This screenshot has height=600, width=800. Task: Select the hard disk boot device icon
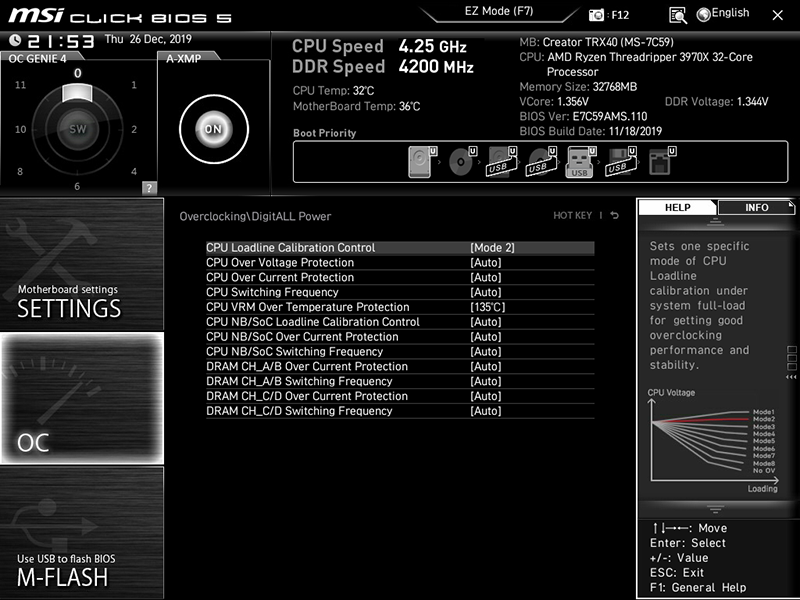coord(422,162)
